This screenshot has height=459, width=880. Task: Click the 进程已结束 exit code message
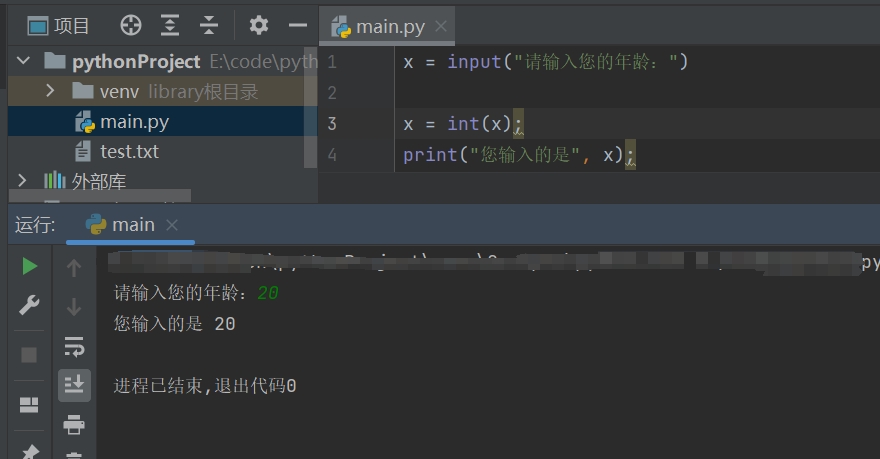tap(205, 385)
